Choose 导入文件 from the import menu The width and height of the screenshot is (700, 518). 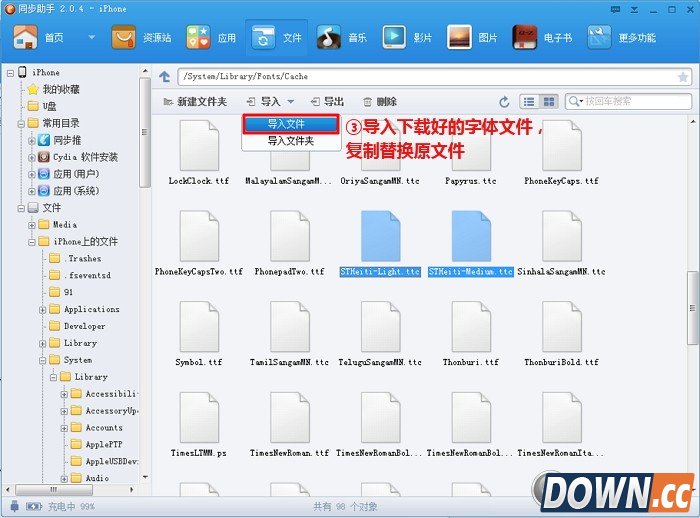[291, 124]
